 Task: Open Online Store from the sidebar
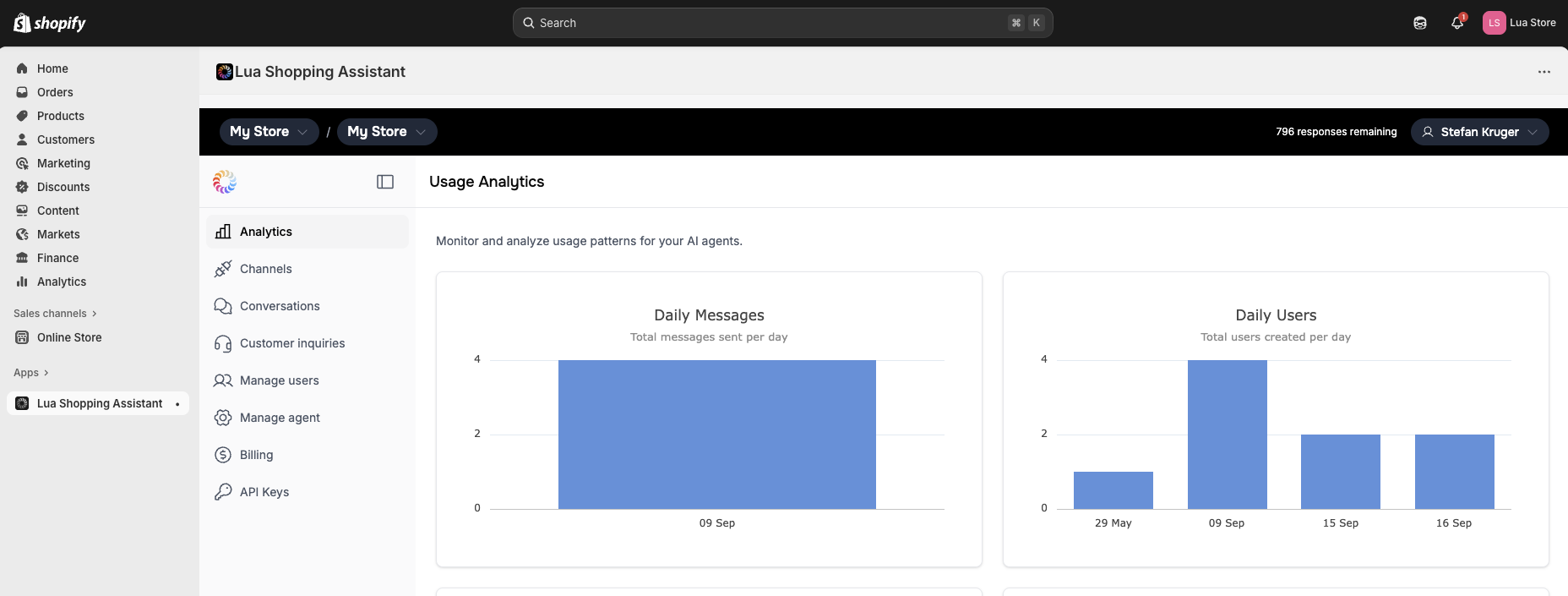click(68, 337)
